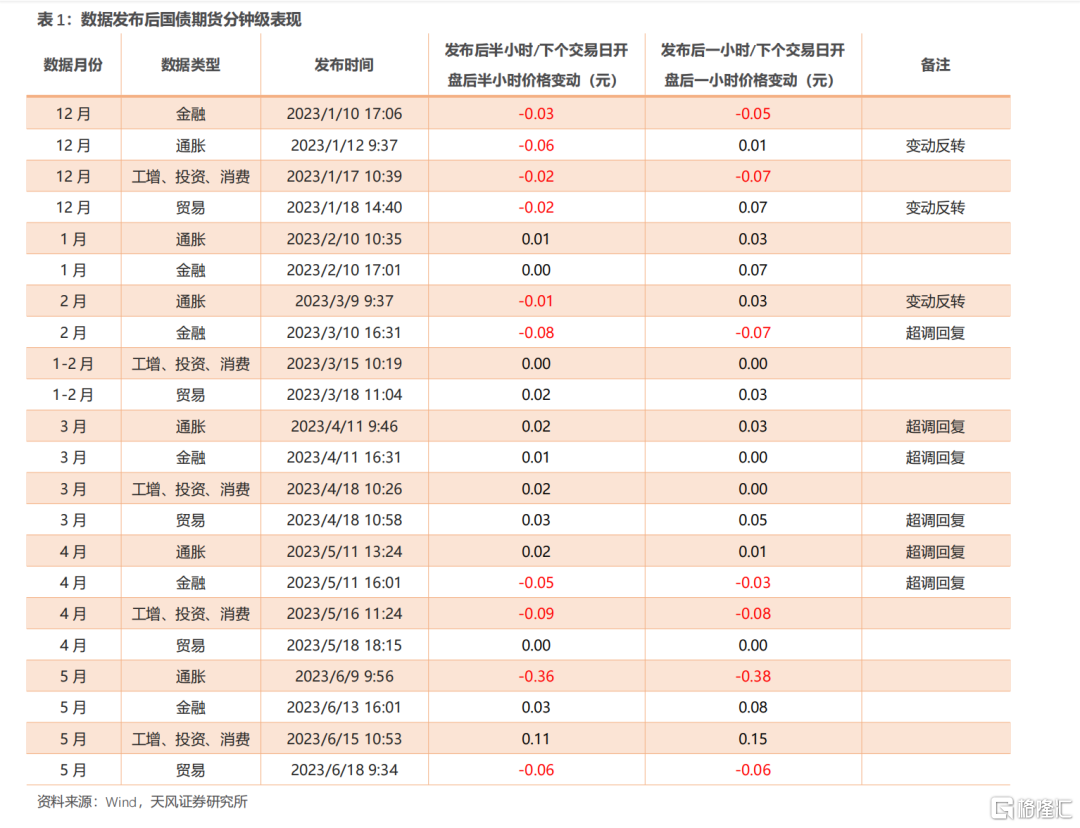Click '变动反转' remark in the 2023/1/18 row

tap(935, 207)
